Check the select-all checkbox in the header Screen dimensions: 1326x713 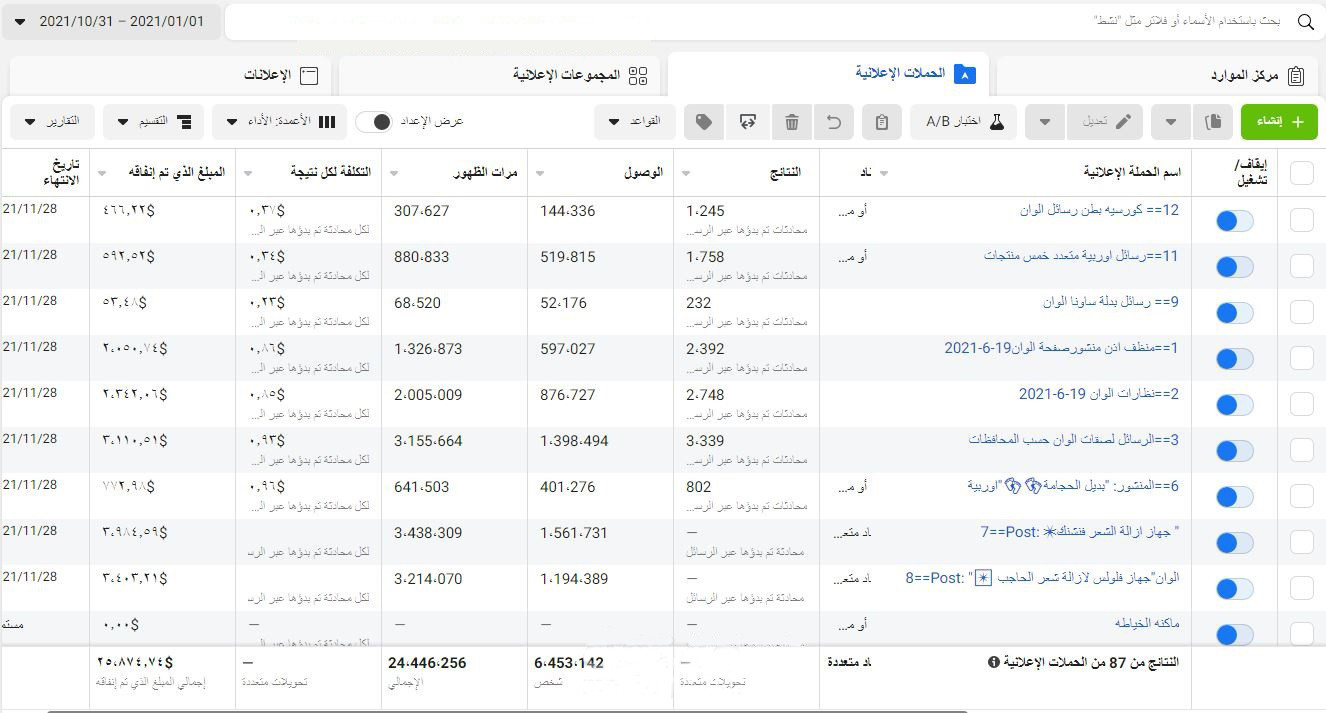pos(1301,171)
